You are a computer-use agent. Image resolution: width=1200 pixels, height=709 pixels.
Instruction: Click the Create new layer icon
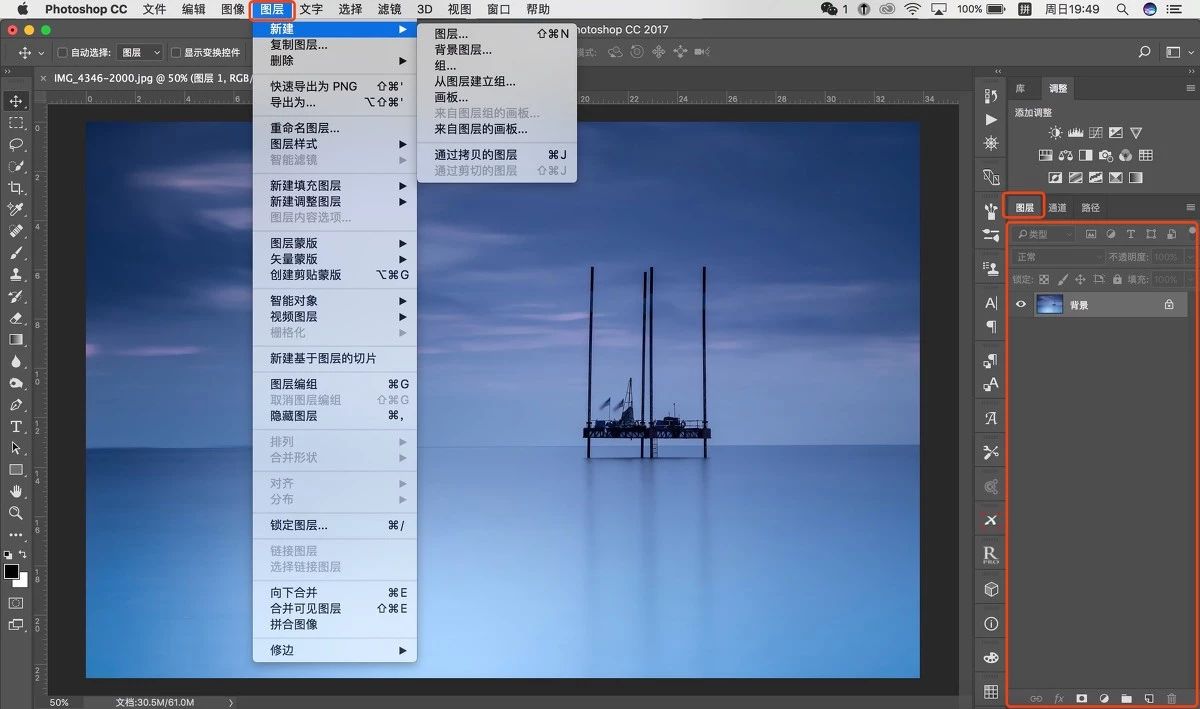point(1148,698)
